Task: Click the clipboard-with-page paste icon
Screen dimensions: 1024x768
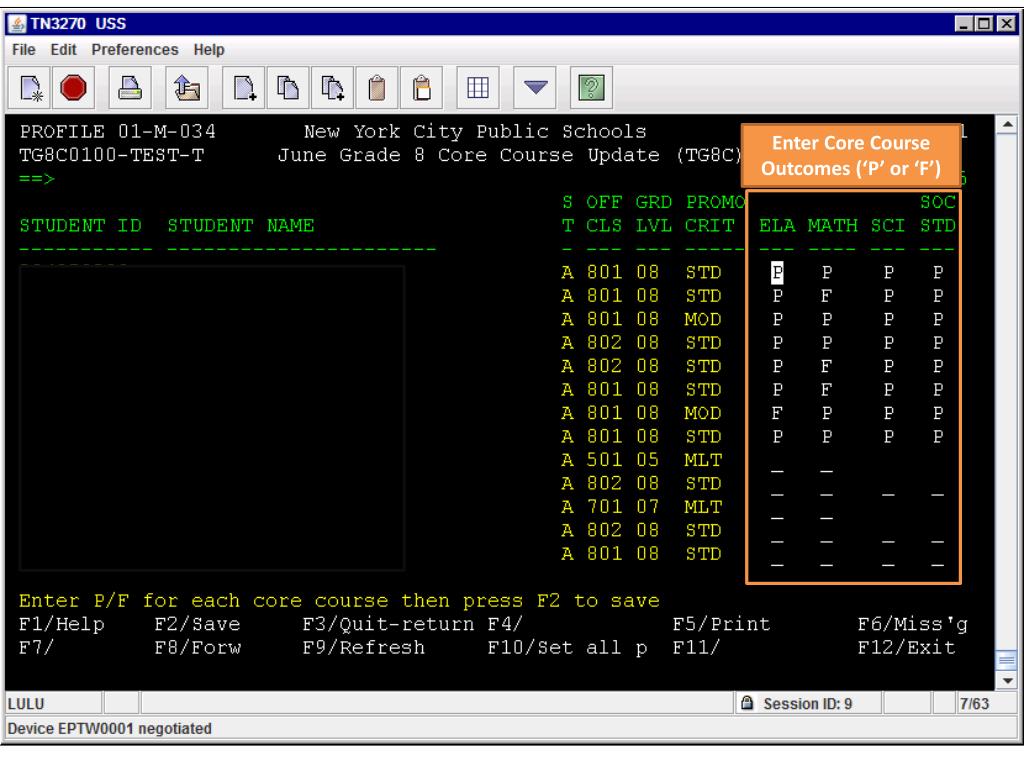Action: tap(421, 88)
